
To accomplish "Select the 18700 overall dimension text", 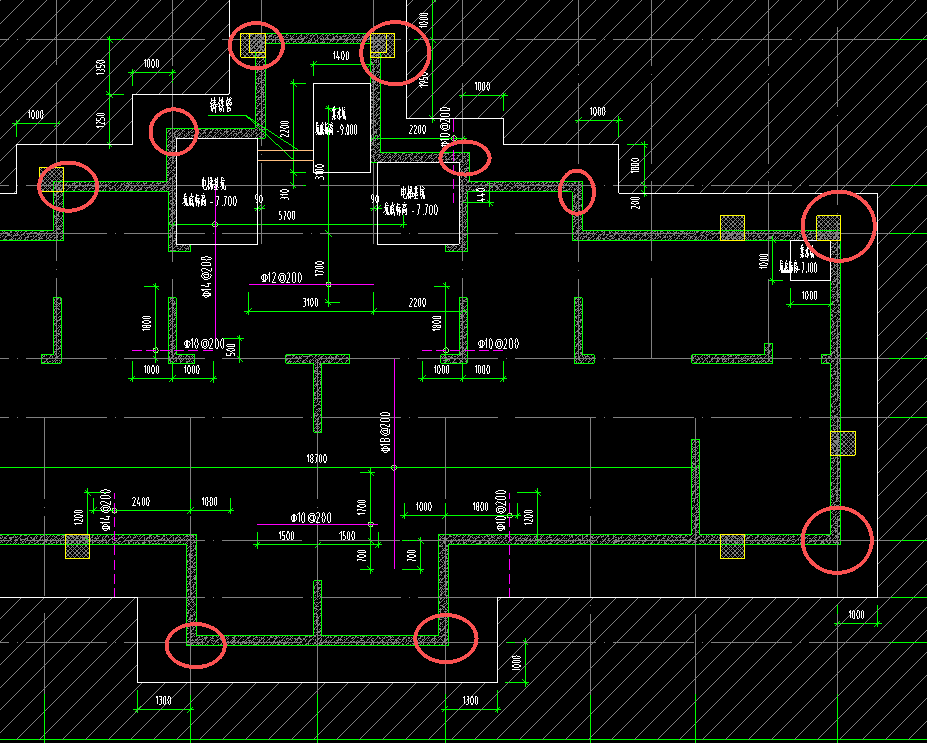I will pyautogui.click(x=317, y=459).
